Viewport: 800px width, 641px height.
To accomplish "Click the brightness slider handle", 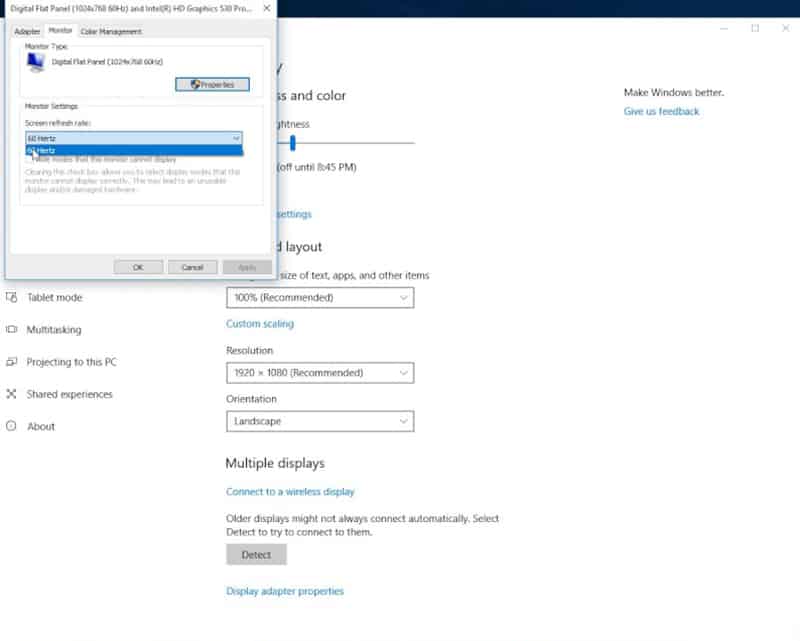I will tap(293, 143).
